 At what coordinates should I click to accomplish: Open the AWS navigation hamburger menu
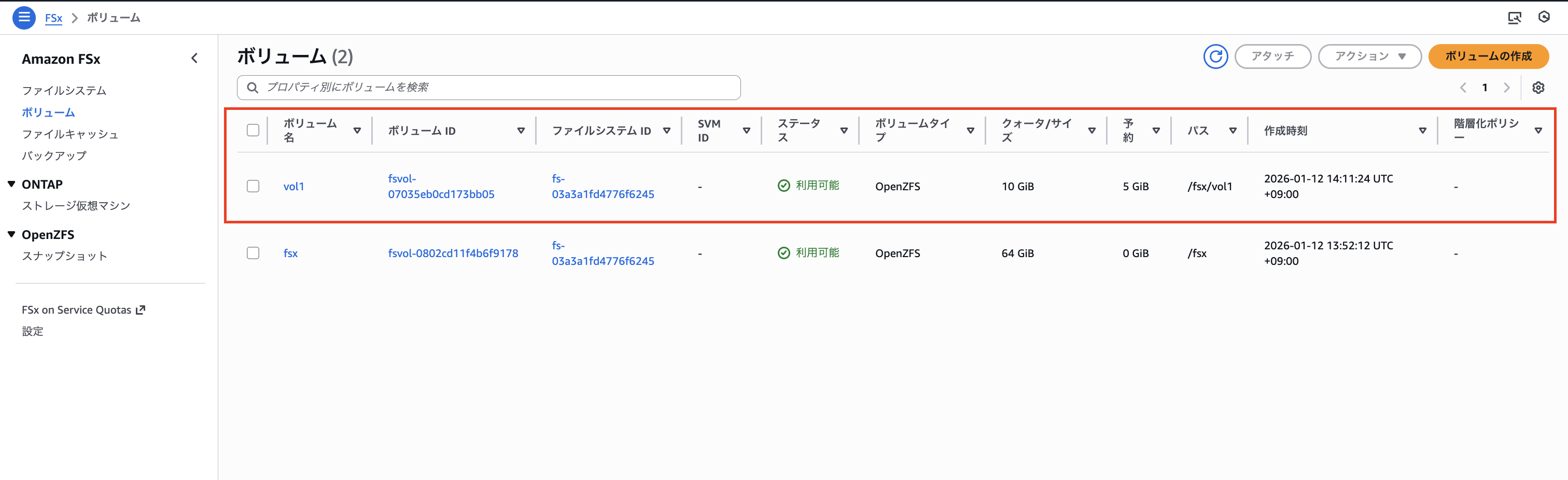(x=24, y=18)
